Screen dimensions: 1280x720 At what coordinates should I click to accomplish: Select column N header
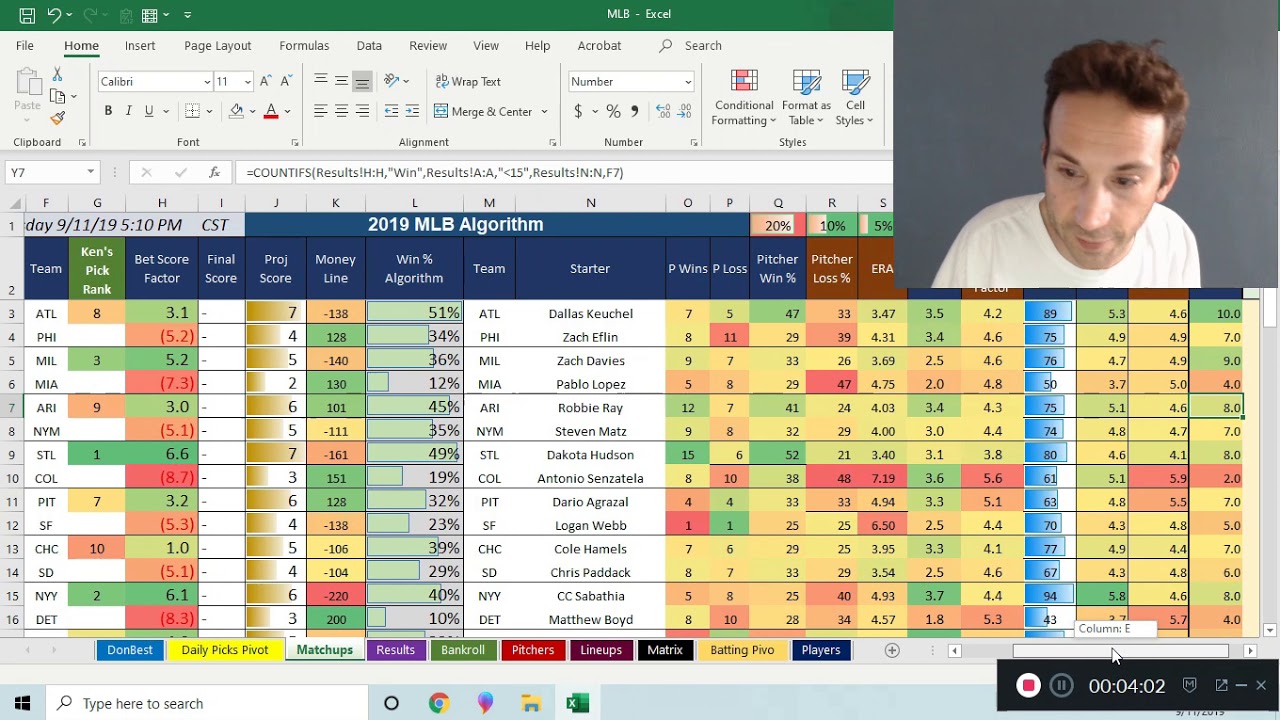pyautogui.click(x=590, y=203)
